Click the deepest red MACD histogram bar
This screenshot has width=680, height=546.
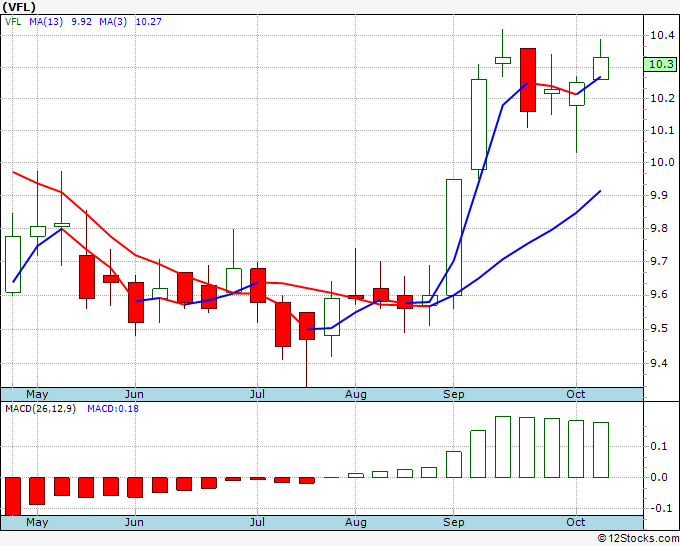click(x=13, y=496)
